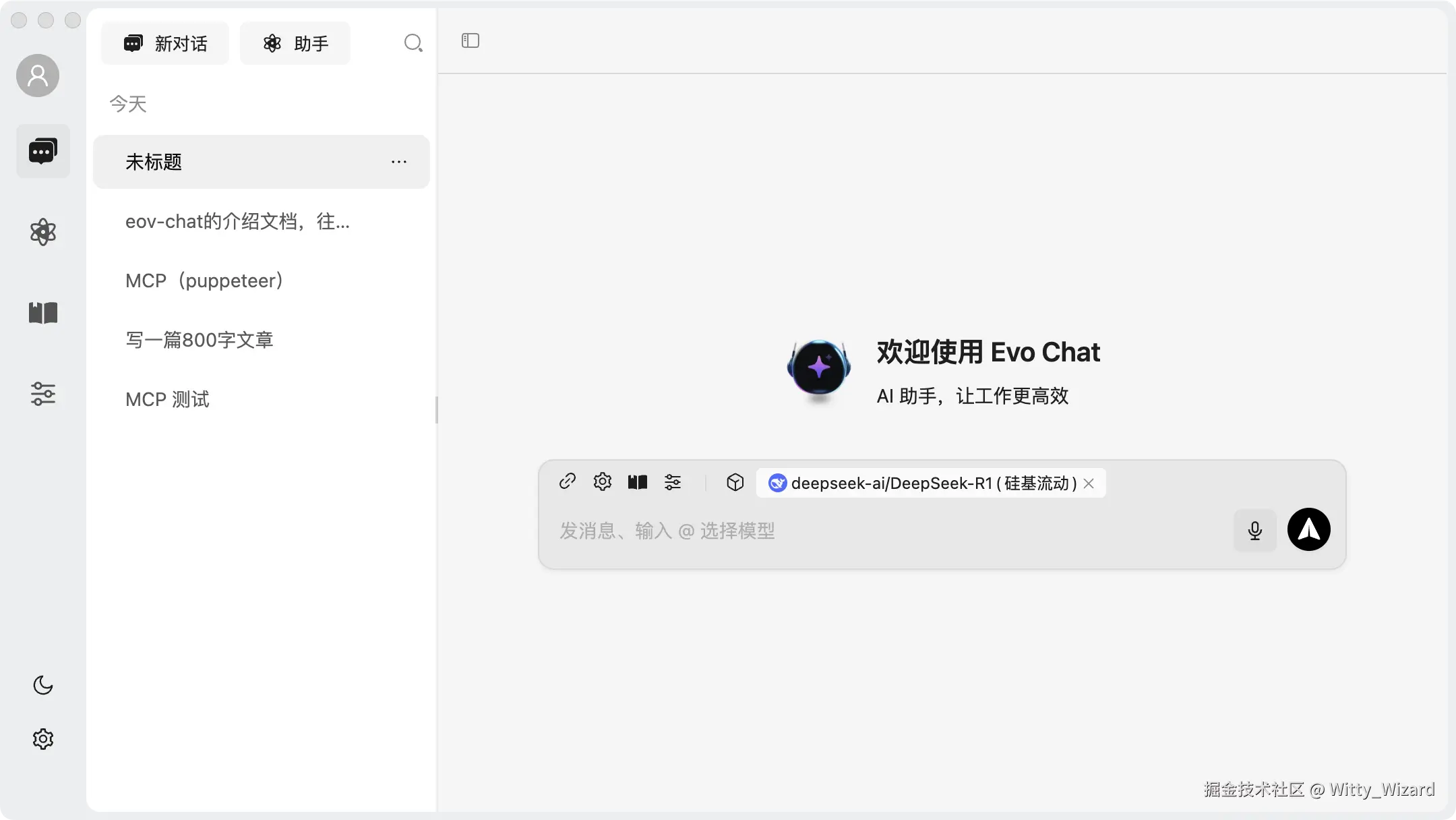Open the chats panel in the sidebar
This screenshot has width=1456, height=820.
(x=42, y=151)
